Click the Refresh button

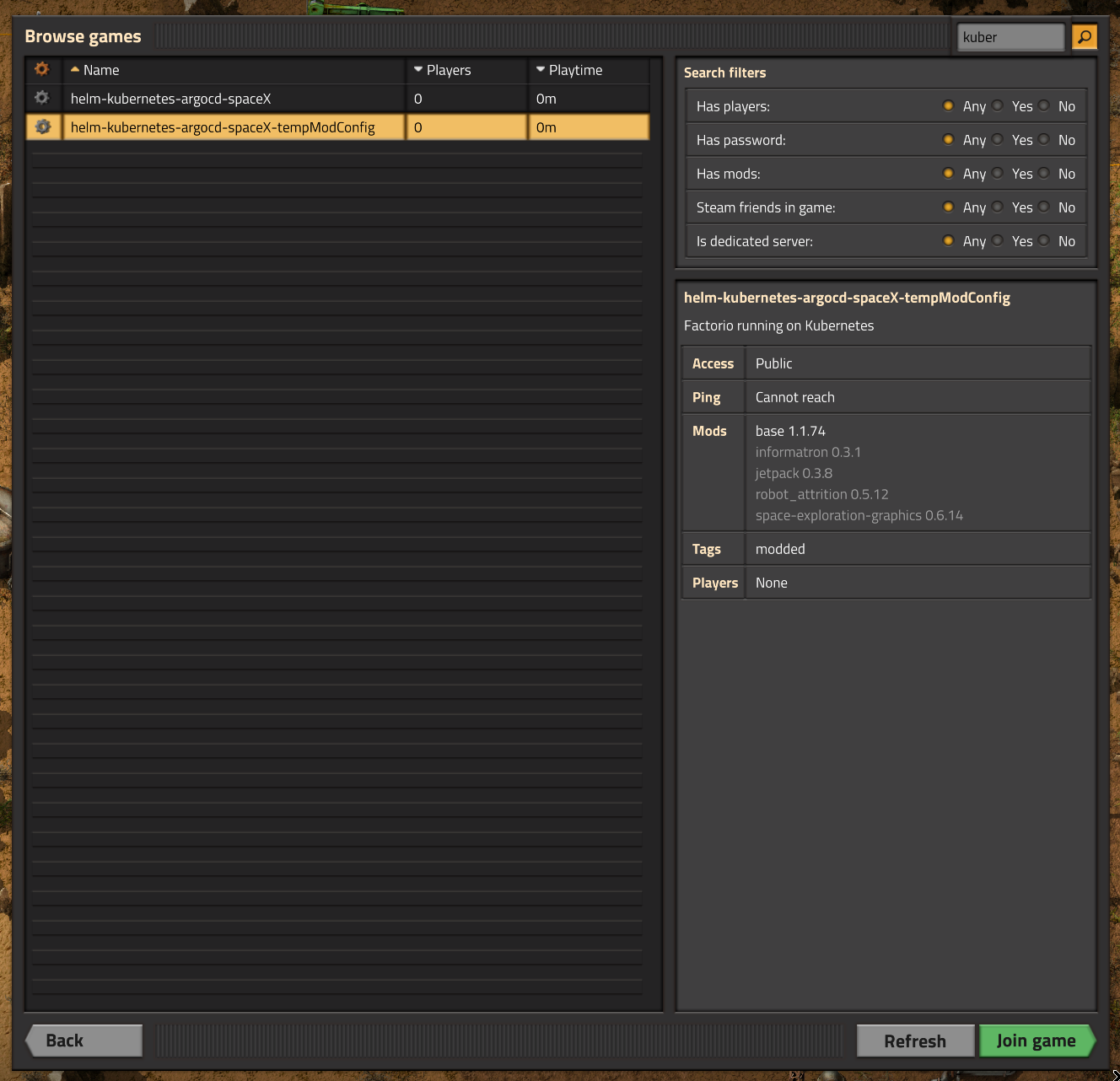click(915, 1041)
